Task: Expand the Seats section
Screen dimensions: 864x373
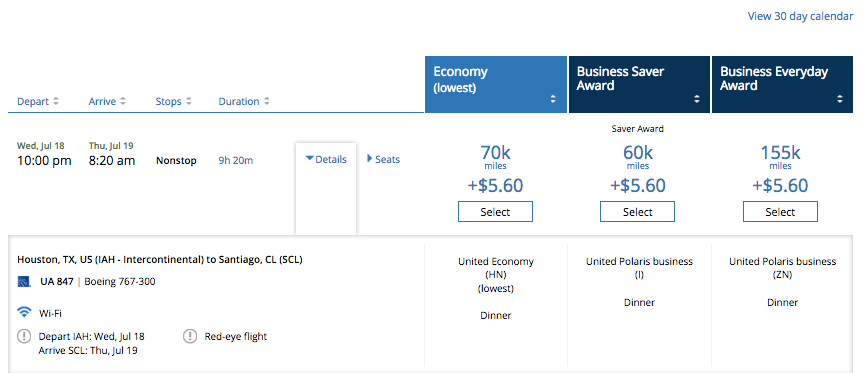Action: (x=384, y=160)
